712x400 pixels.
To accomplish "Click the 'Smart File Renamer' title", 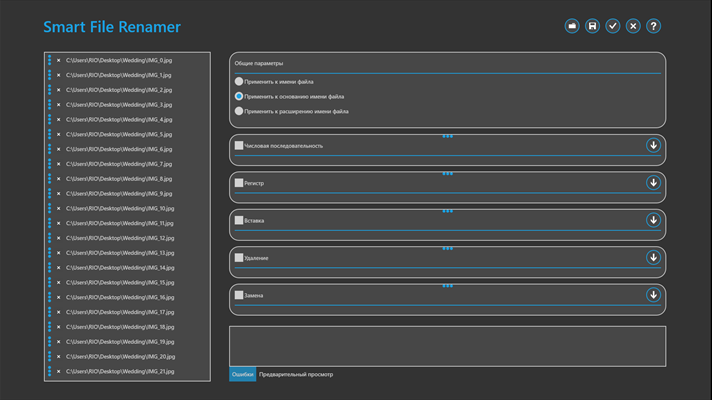I will click(x=112, y=27).
